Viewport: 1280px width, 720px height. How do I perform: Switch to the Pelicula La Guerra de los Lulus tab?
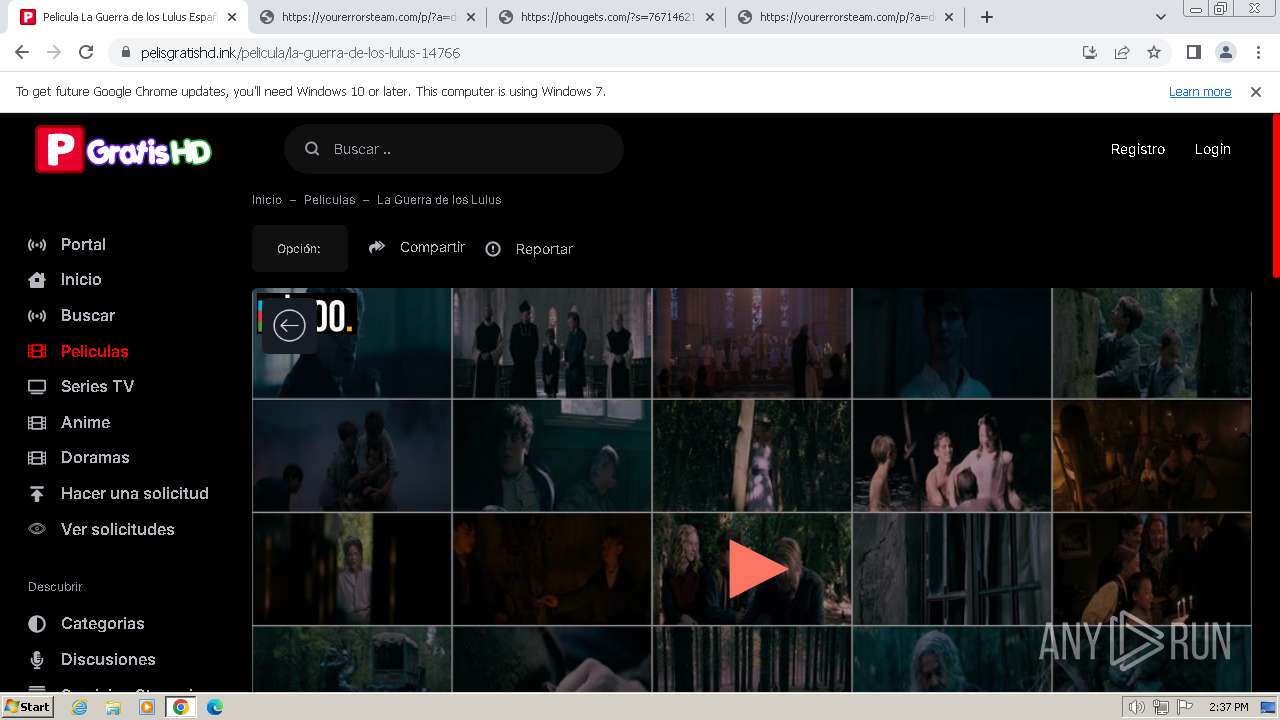pos(130,17)
